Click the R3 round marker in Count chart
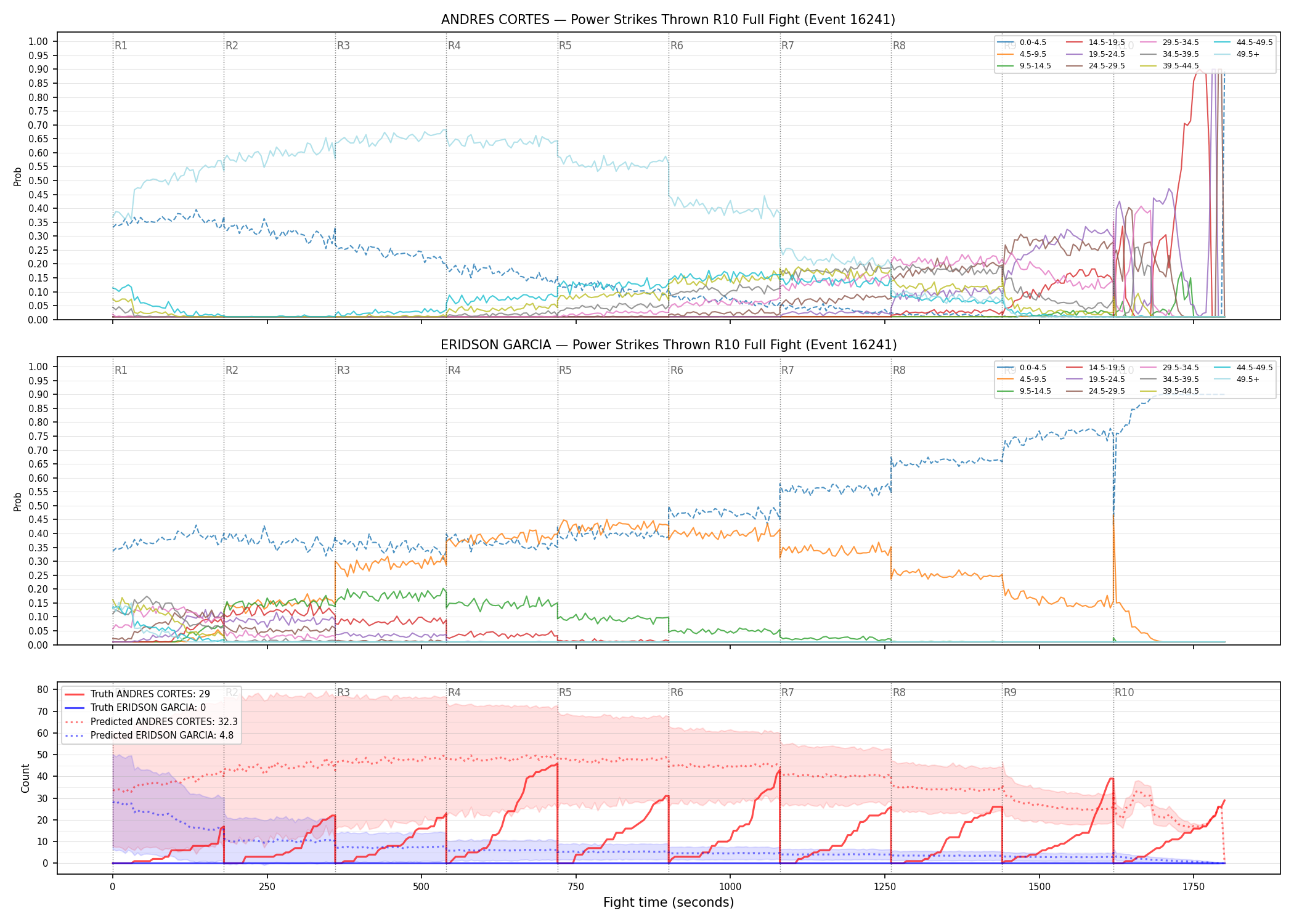Screen dimensions: 1294x924 (x=343, y=692)
